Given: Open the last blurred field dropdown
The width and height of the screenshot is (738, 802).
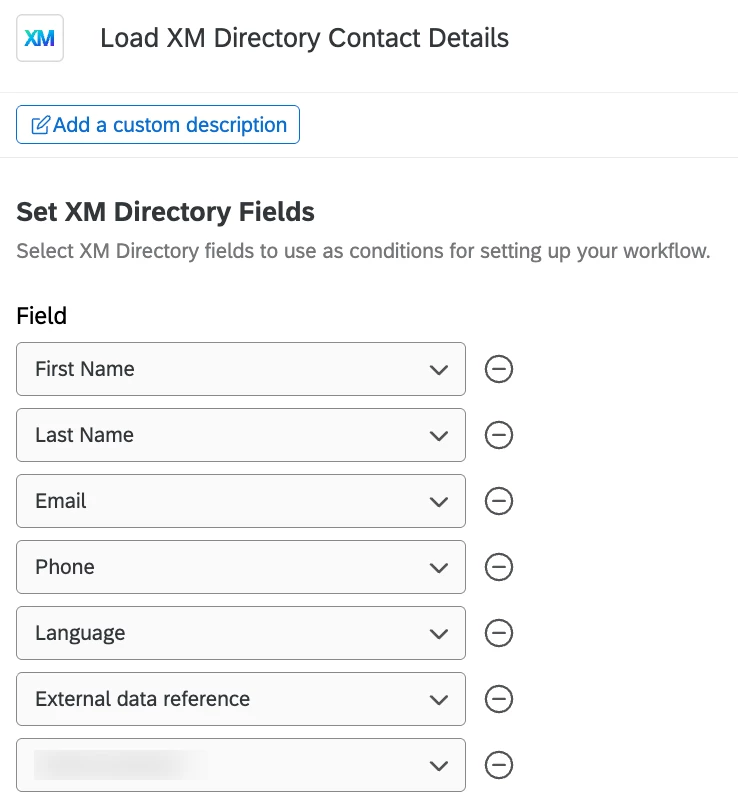Looking at the screenshot, I should click(241, 765).
